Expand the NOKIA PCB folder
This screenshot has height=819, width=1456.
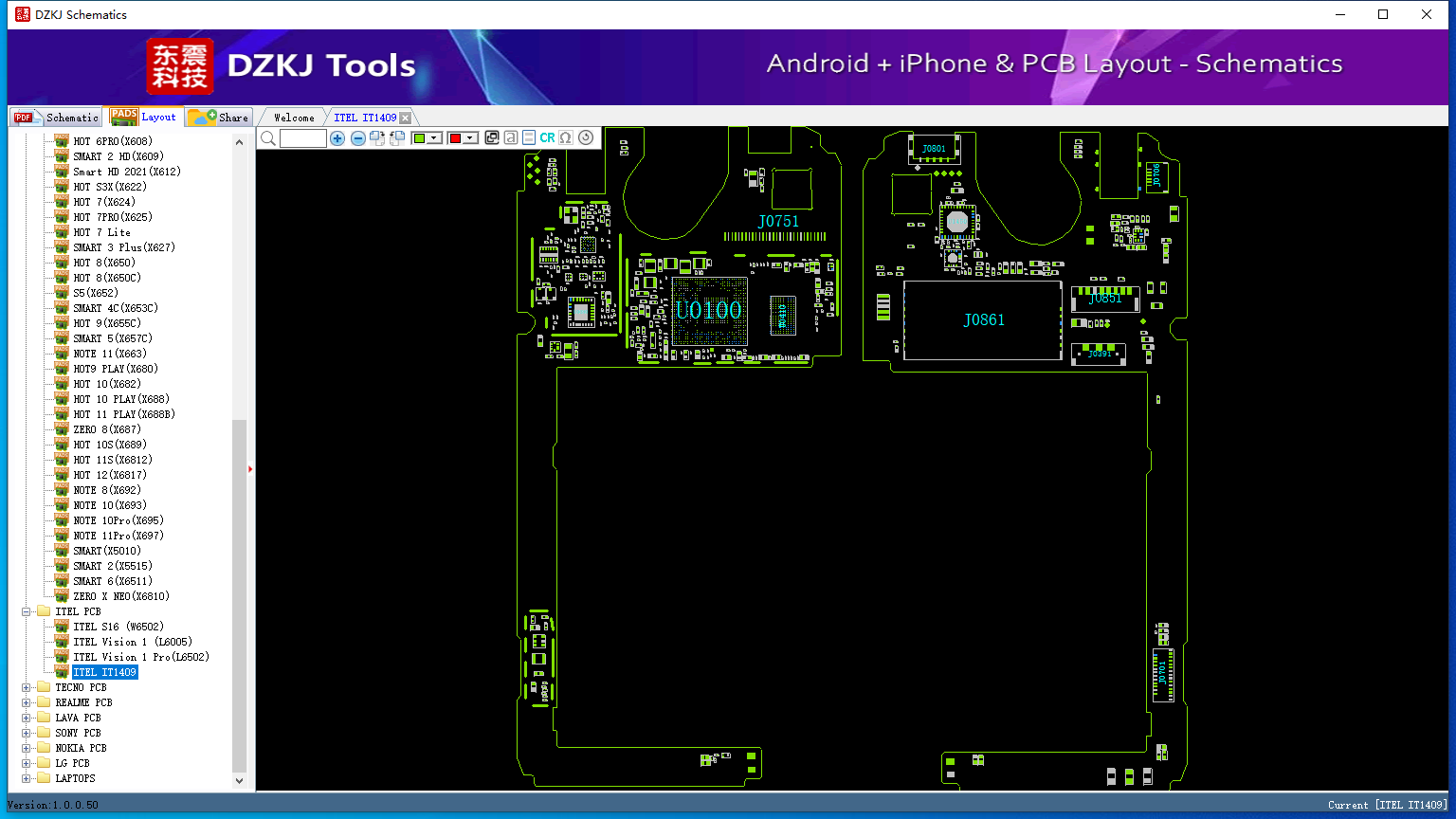(27, 748)
